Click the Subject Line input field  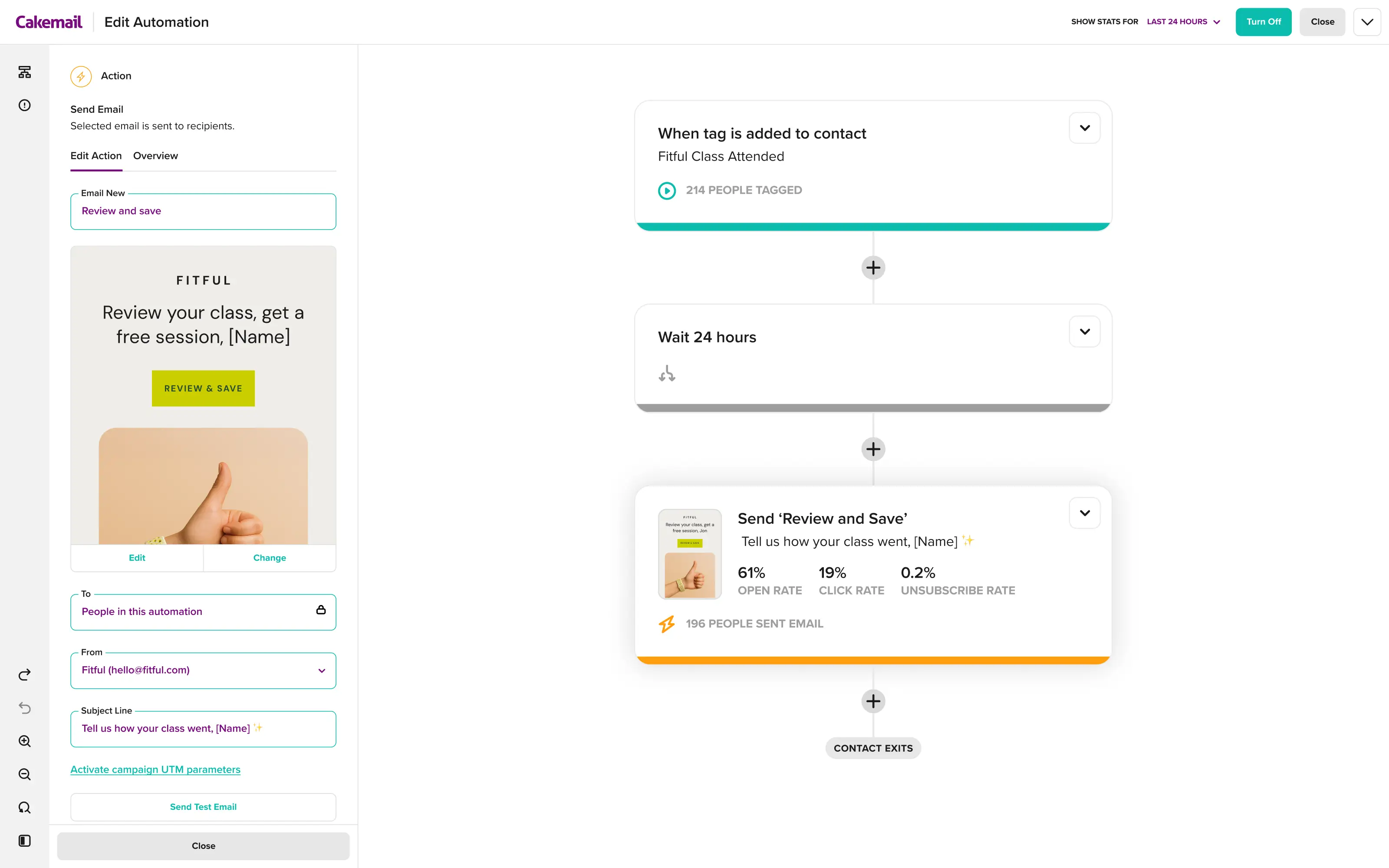pos(203,729)
